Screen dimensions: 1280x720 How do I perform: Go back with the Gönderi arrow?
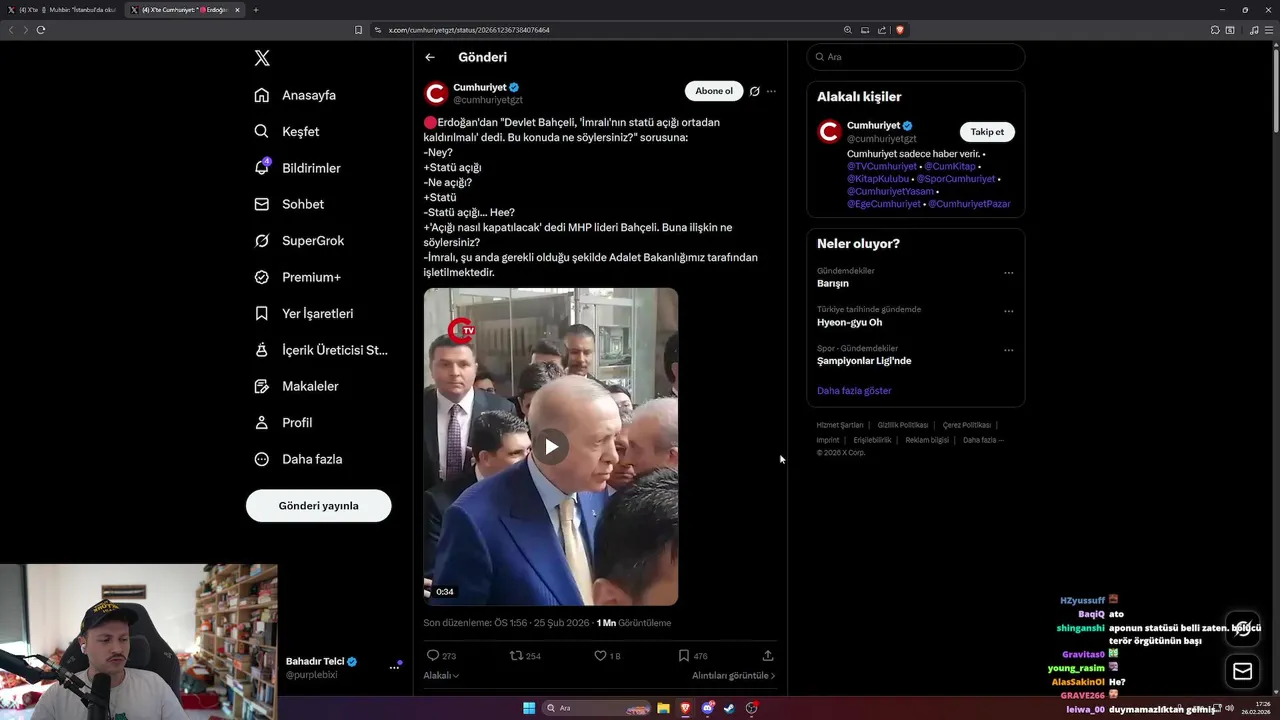click(x=430, y=57)
